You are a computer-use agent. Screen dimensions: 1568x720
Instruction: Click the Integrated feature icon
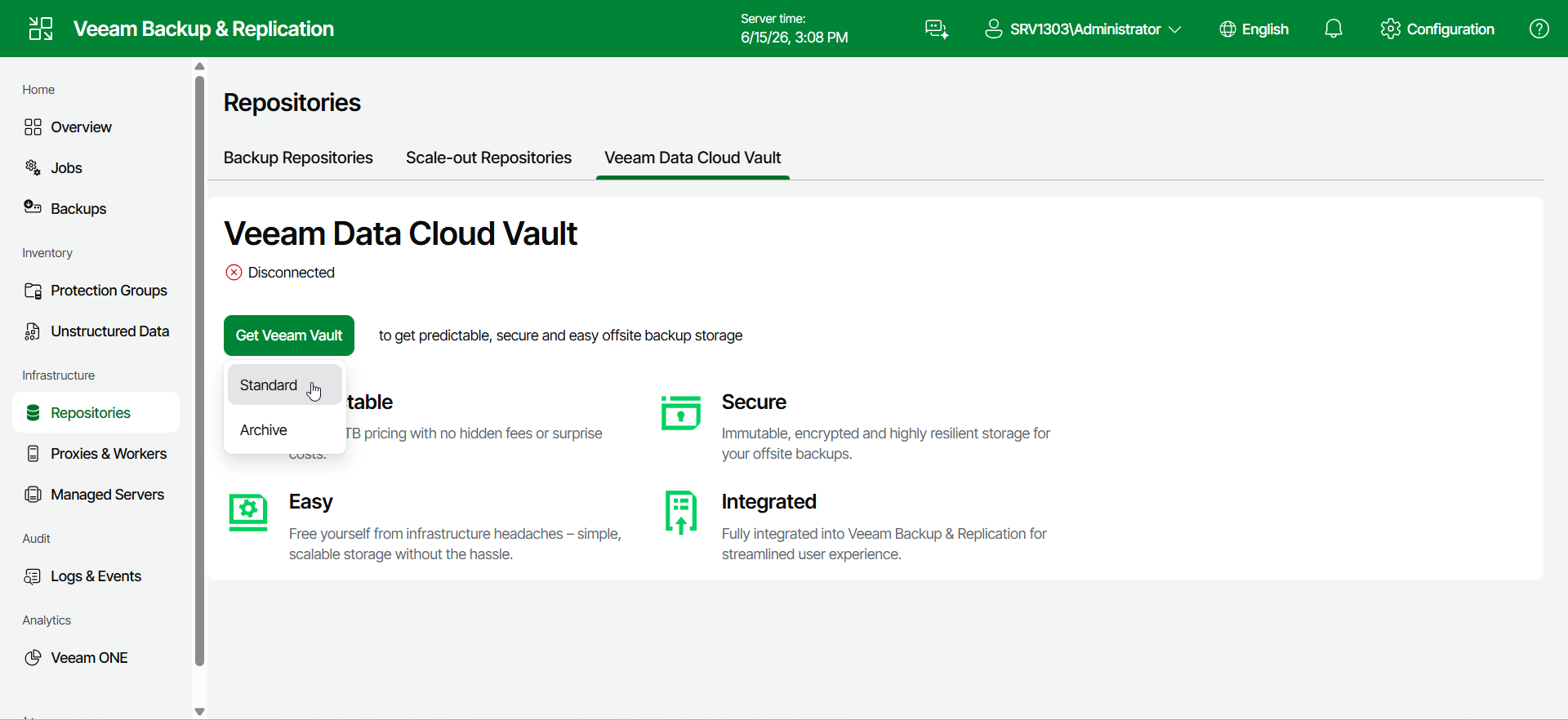click(681, 513)
